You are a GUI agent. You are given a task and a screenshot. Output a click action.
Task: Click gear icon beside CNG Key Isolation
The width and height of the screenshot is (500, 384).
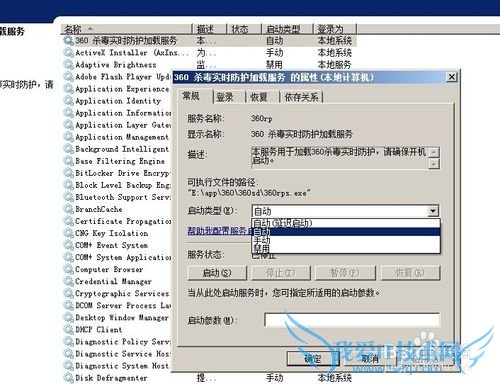(x=69, y=233)
